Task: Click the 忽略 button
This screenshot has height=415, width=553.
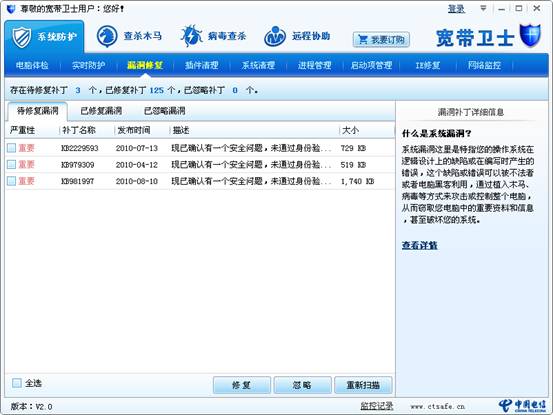Action: [302, 385]
